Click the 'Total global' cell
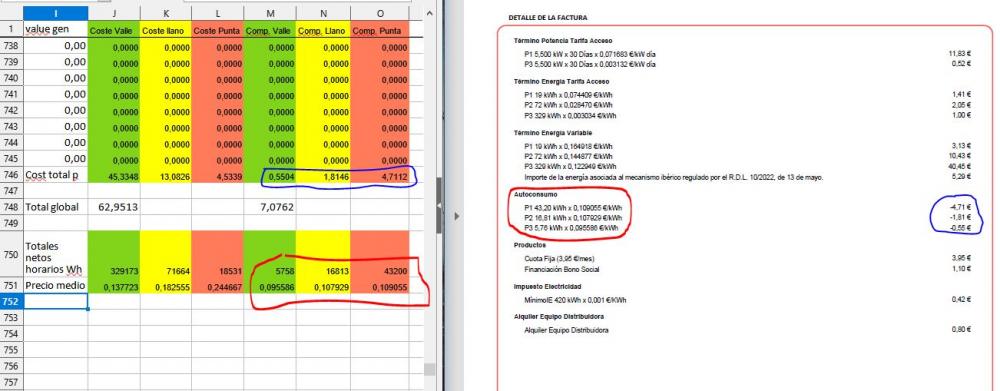The height and width of the screenshot is (391, 1000). [55, 207]
